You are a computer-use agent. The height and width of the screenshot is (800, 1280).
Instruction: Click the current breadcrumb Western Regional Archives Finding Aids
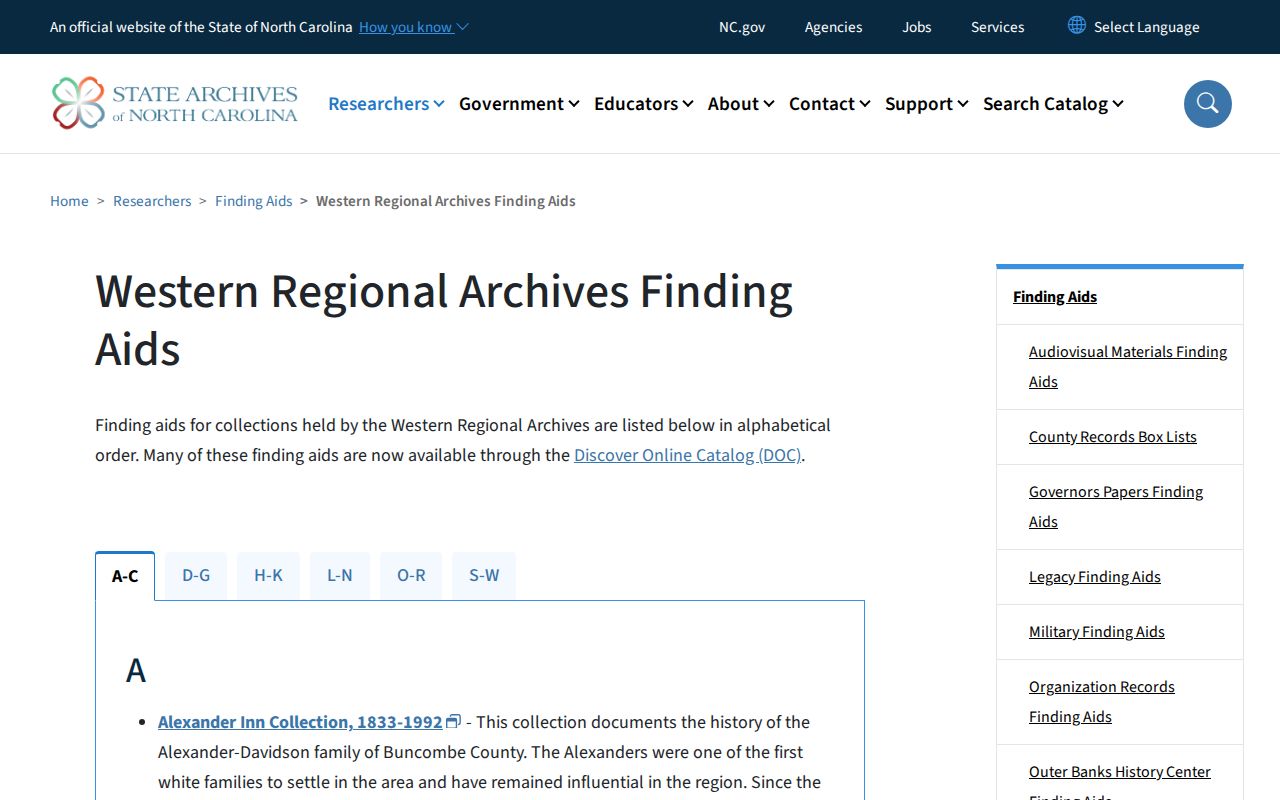coord(446,201)
